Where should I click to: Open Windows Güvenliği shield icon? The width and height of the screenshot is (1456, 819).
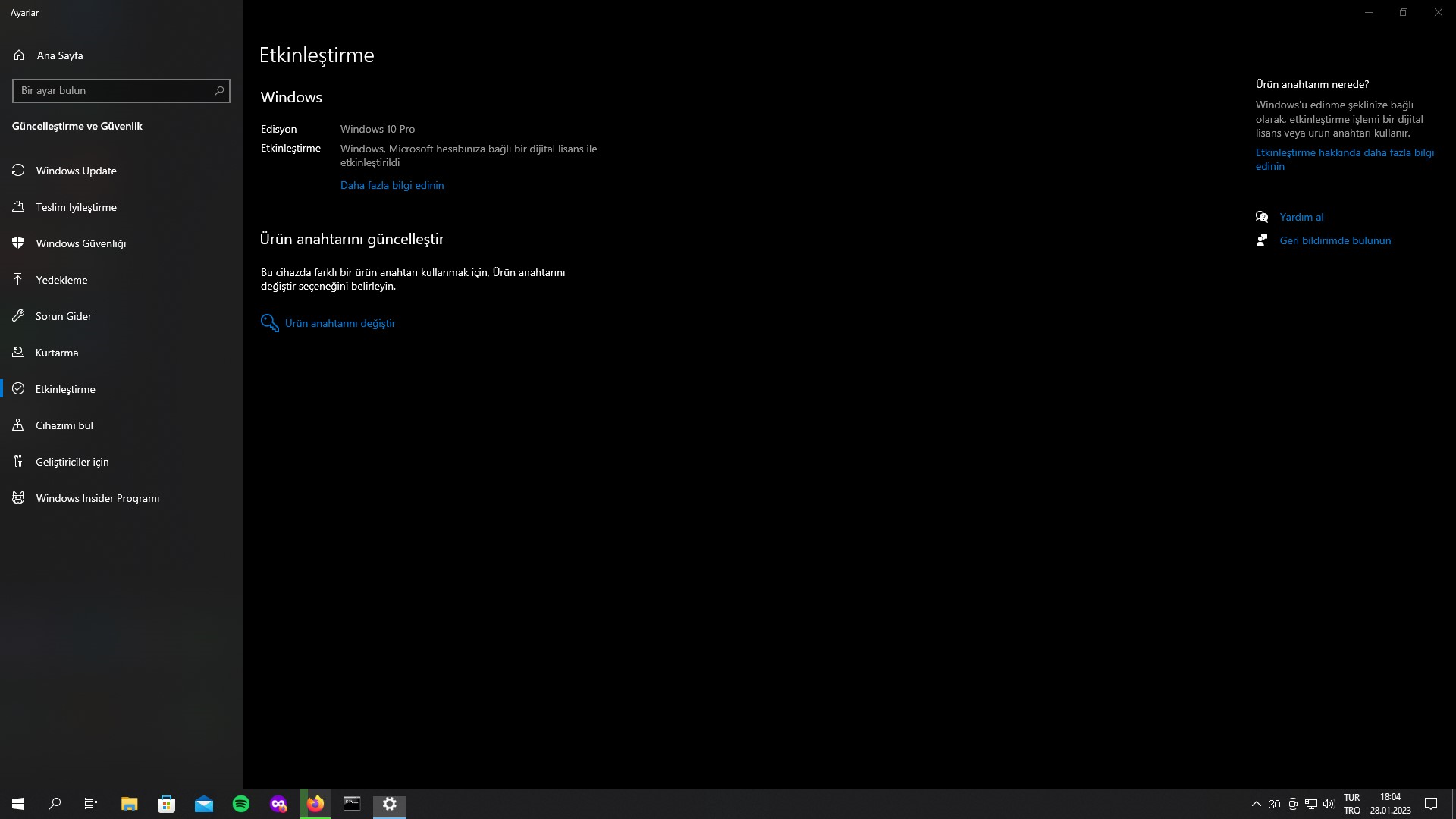pyautogui.click(x=18, y=243)
